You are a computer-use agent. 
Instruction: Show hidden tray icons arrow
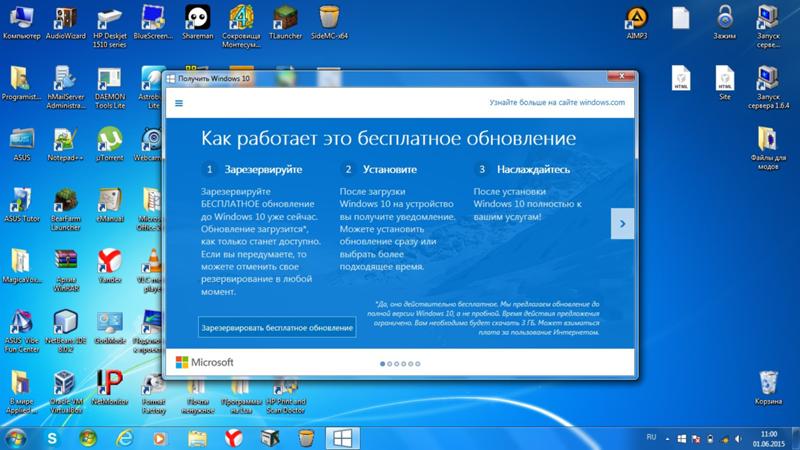click(667, 439)
